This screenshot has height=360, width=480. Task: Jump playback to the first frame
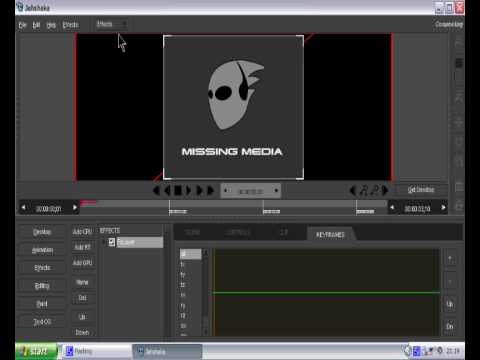coord(156,191)
